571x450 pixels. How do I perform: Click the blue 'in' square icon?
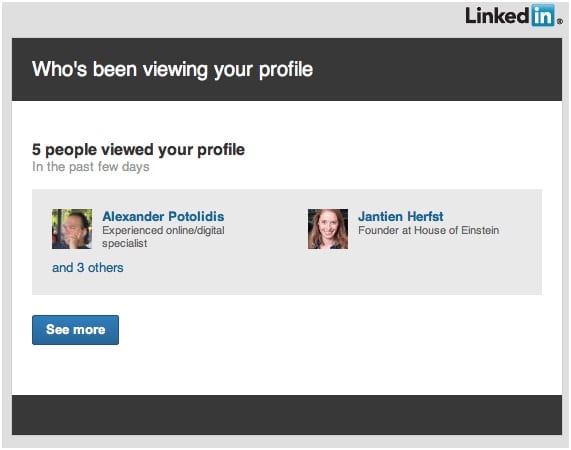tap(543, 16)
